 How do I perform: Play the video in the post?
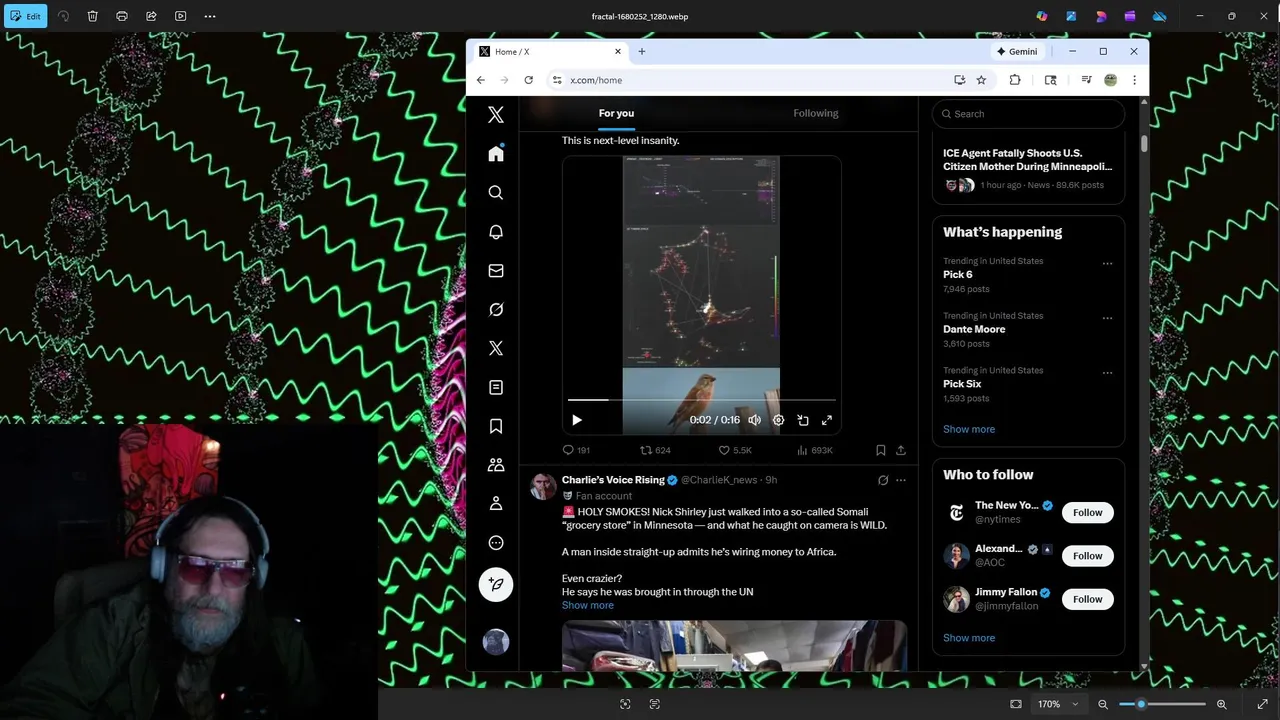point(577,421)
